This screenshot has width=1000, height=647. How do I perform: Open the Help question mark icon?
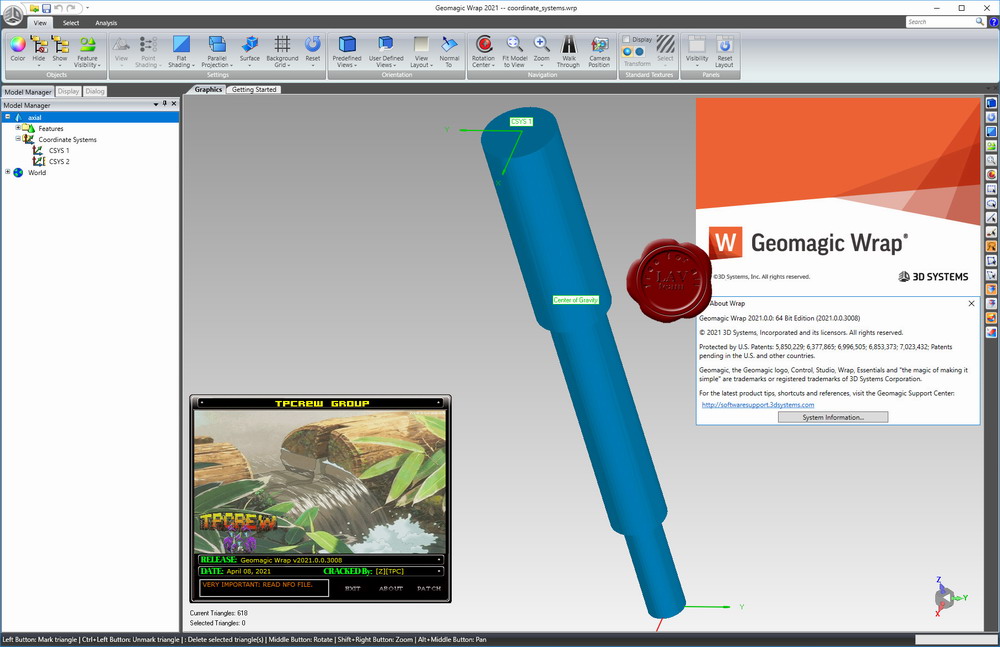993,22
